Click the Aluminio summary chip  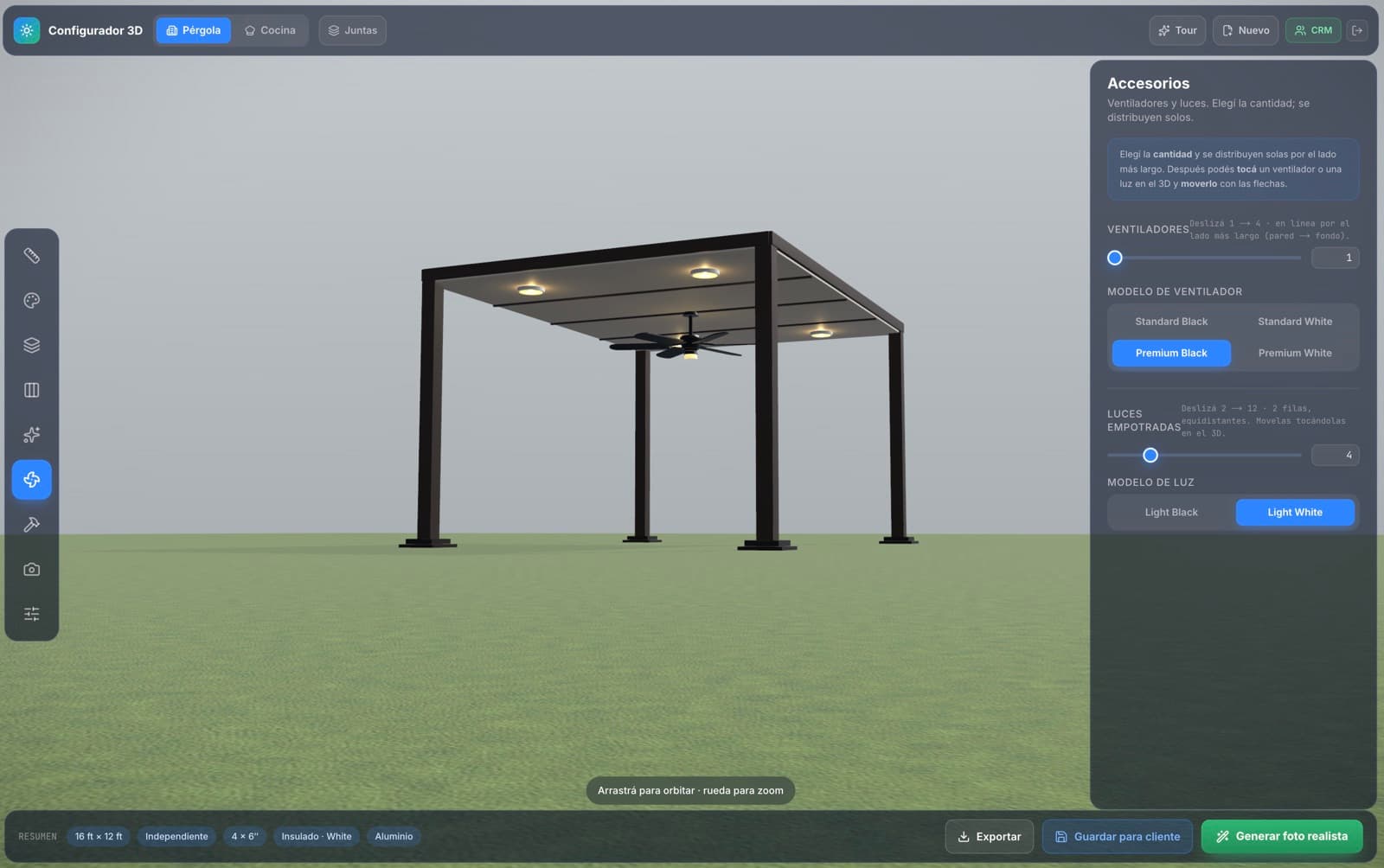coord(394,837)
